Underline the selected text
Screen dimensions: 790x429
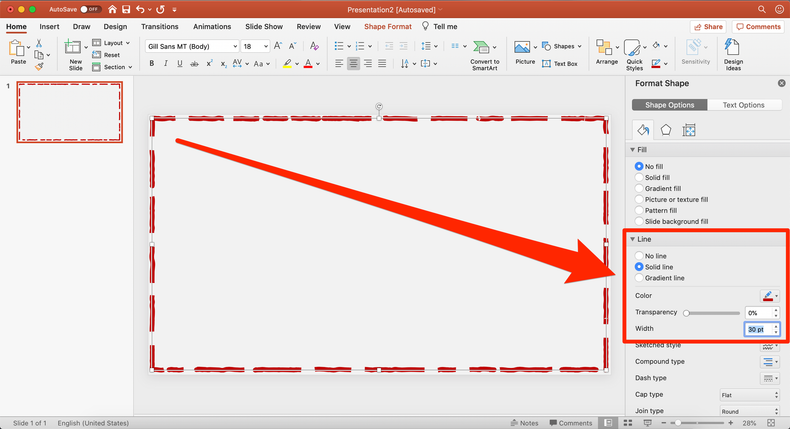coord(179,64)
